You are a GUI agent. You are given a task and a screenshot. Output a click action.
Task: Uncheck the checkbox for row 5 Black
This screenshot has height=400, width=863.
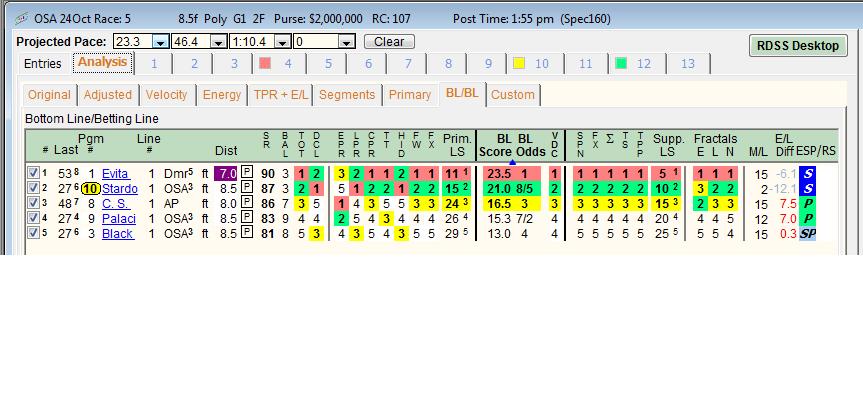tap(33, 233)
